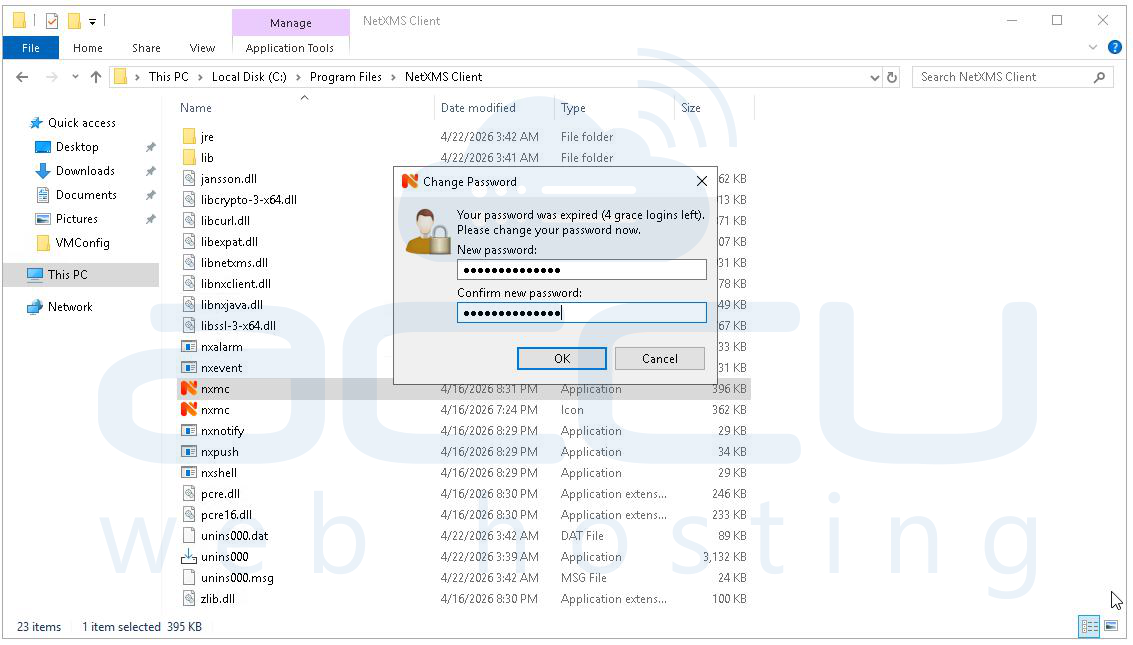The image size is (1133, 645).
Task: Select unins000 uninstaller application icon
Action: point(189,556)
